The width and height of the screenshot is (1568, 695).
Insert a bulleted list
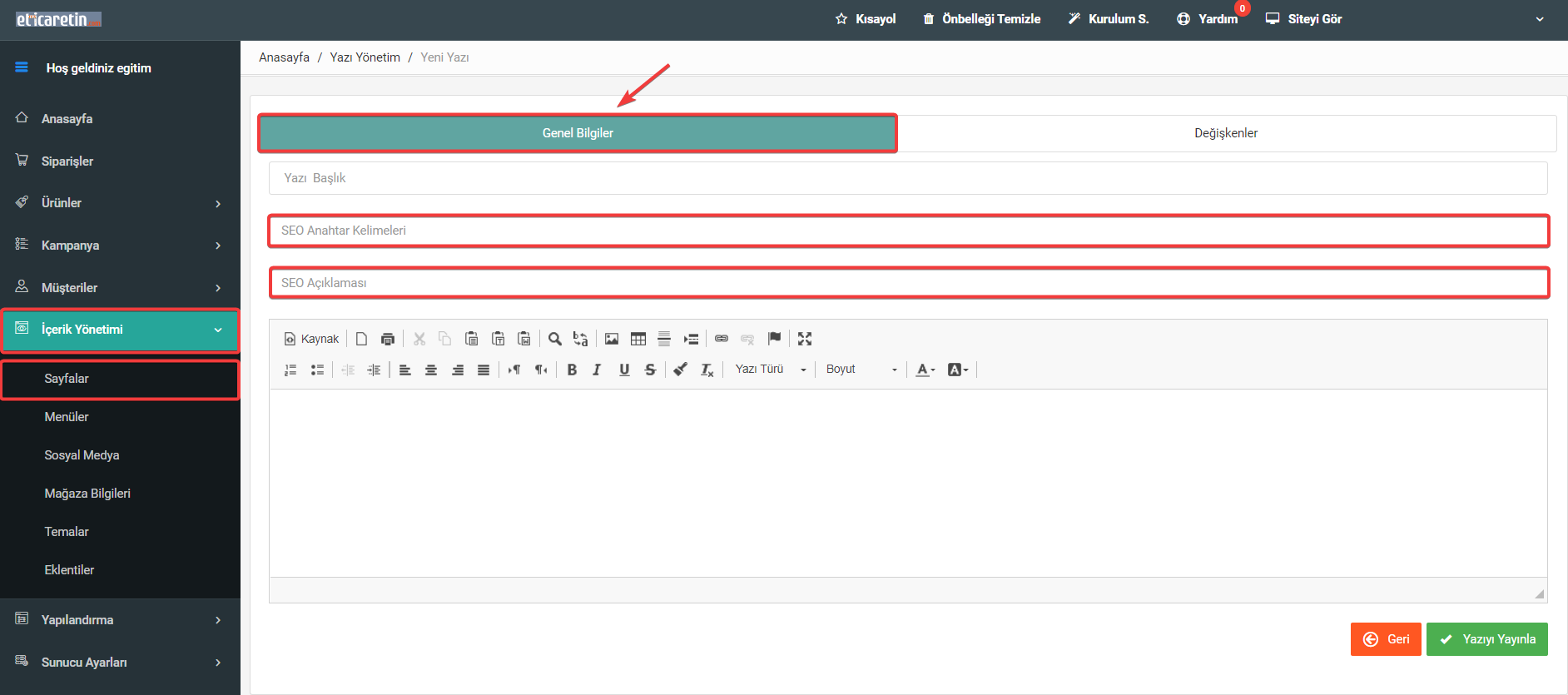pyautogui.click(x=317, y=370)
